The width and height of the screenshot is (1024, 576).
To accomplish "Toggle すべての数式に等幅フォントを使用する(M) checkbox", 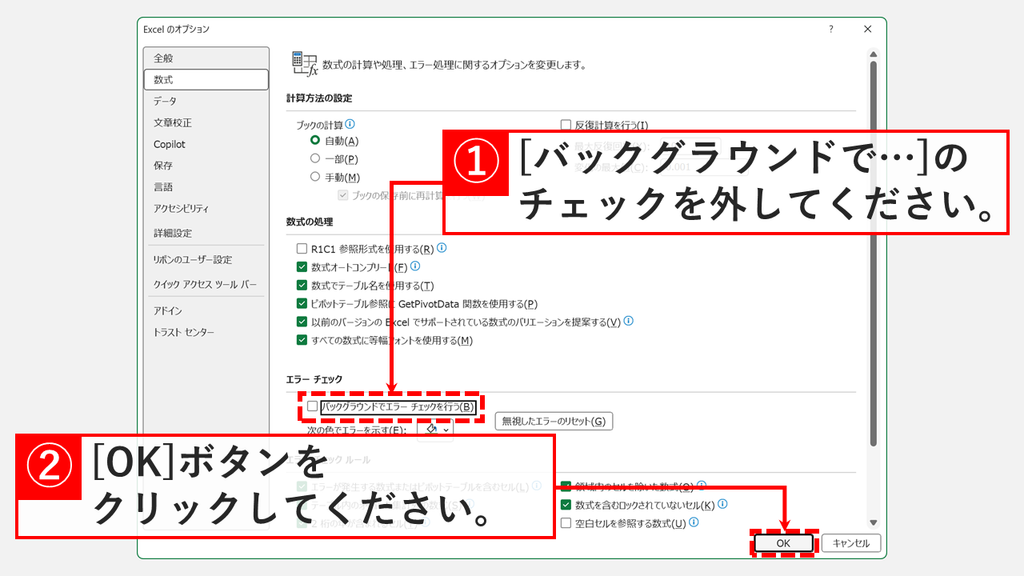I will 302,340.
